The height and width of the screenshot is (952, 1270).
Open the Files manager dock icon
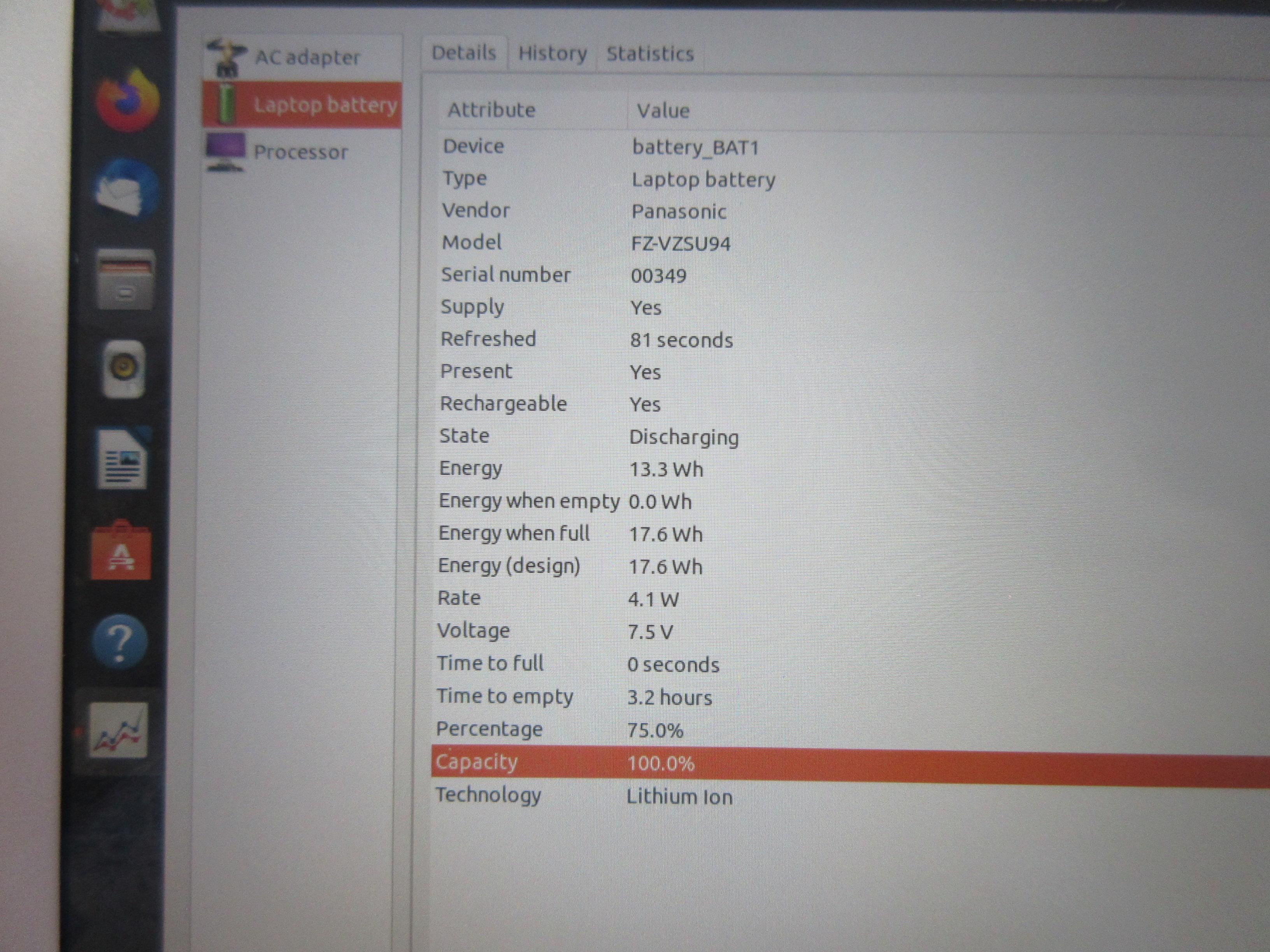click(125, 280)
